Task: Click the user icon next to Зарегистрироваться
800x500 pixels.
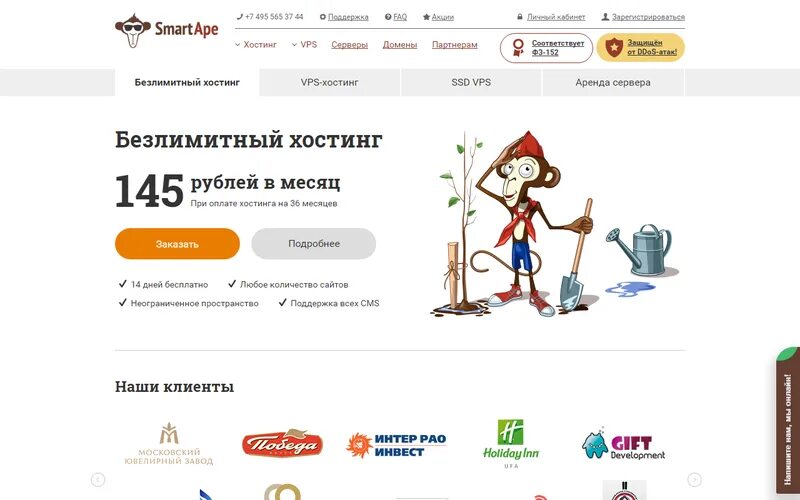Action: pyautogui.click(x=605, y=17)
